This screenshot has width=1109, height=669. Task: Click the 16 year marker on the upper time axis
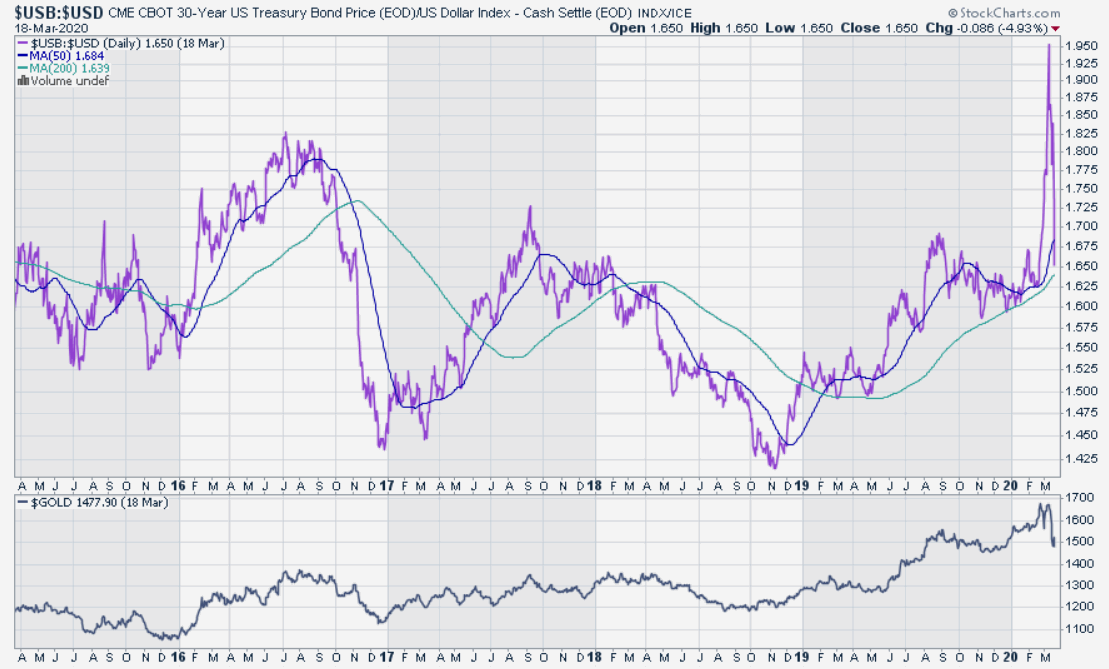pos(178,486)
